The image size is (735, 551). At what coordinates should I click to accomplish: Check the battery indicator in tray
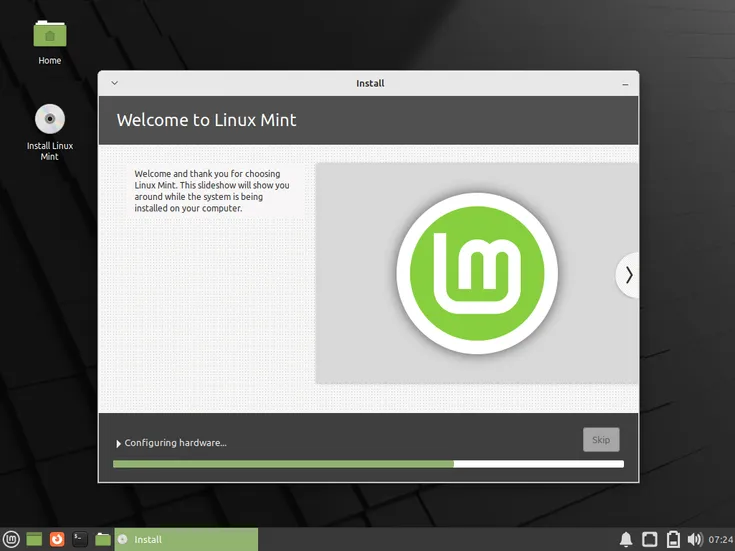673,539
